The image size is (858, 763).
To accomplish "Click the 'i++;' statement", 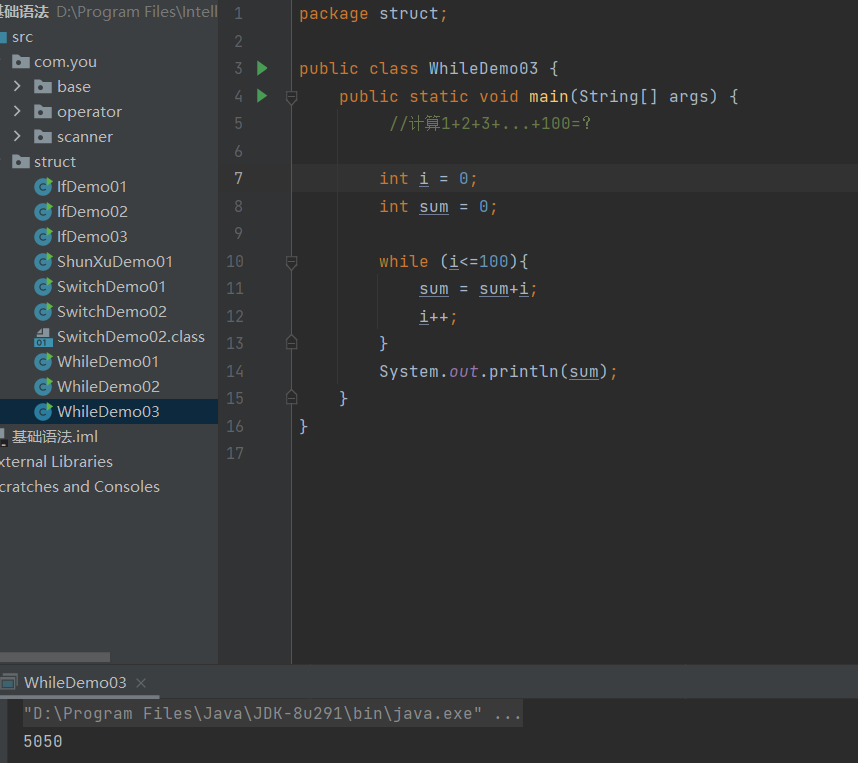I will tap(438, 317).
